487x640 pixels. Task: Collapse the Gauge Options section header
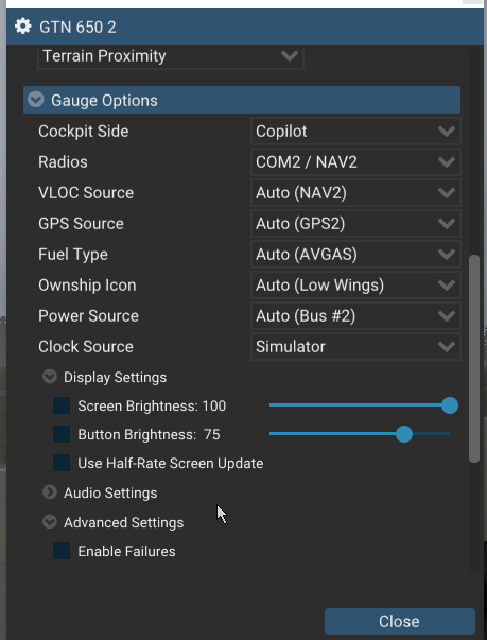241,100
